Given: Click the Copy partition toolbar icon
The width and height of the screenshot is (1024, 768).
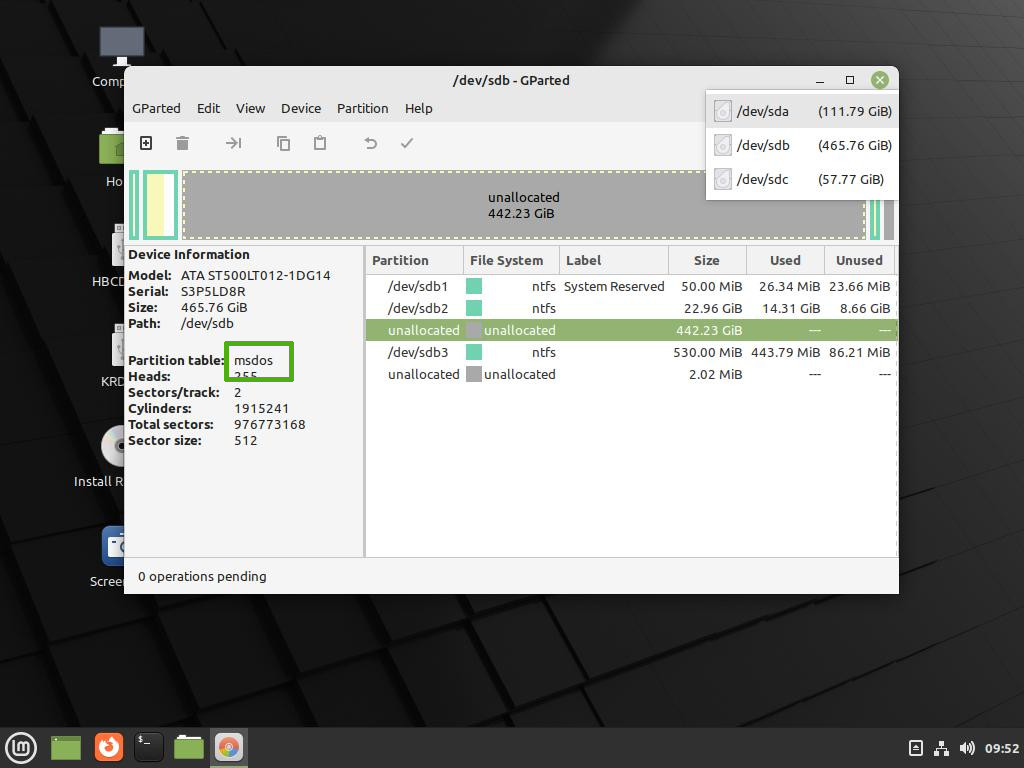Looking at the screenshot, I should coord(283,143).
